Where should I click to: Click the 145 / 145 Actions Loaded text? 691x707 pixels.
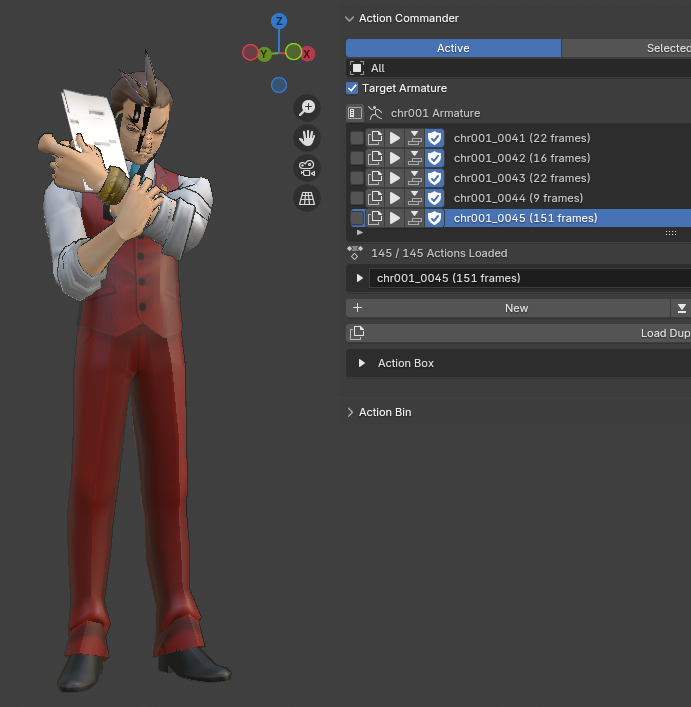click(439, 253)
